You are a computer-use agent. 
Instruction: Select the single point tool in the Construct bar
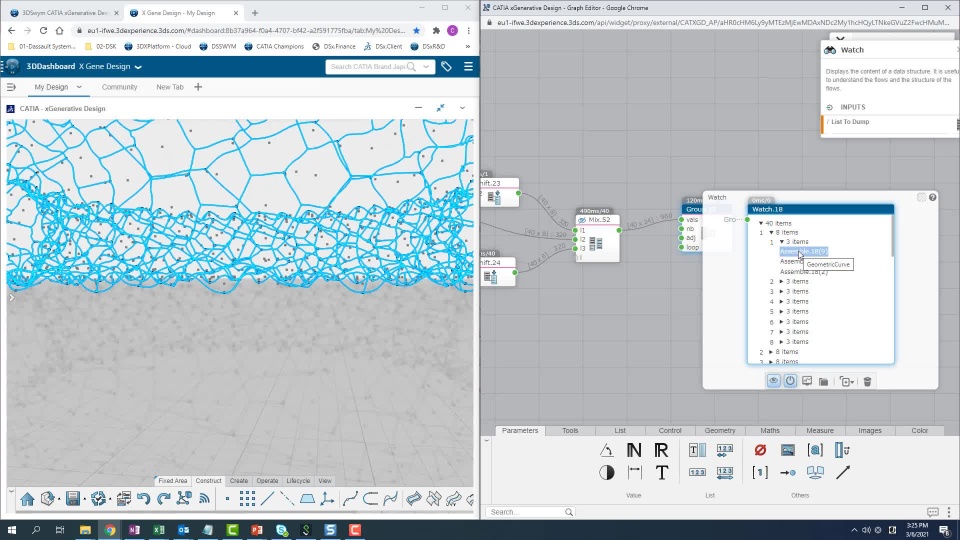point(227,499)
